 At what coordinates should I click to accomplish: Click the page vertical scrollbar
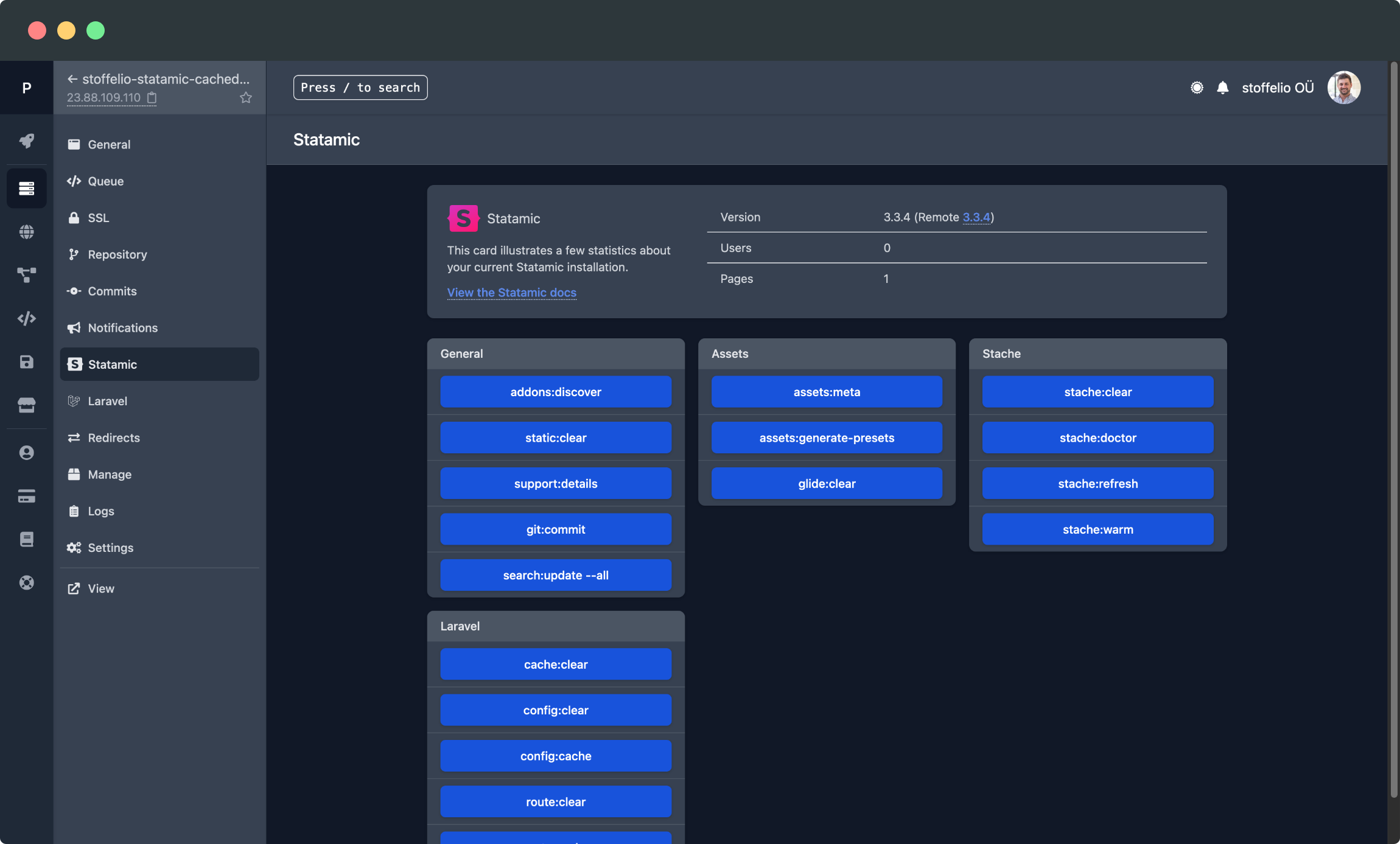pyautogui.click(x=1394, y=429)
